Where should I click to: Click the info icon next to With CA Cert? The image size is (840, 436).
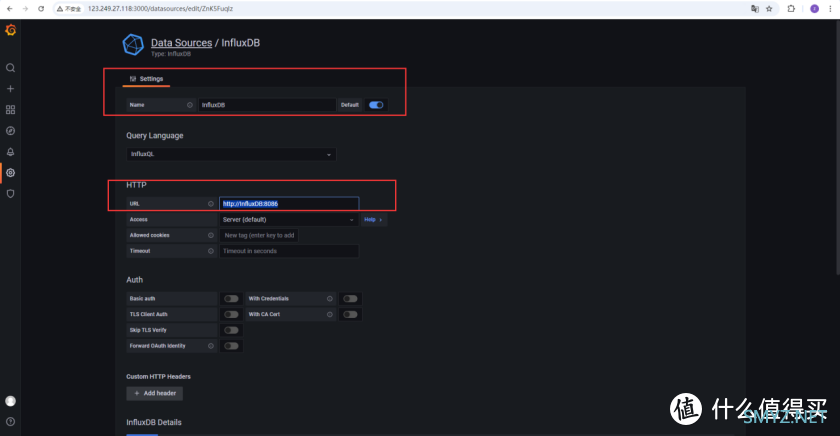[x=329, y=314]
